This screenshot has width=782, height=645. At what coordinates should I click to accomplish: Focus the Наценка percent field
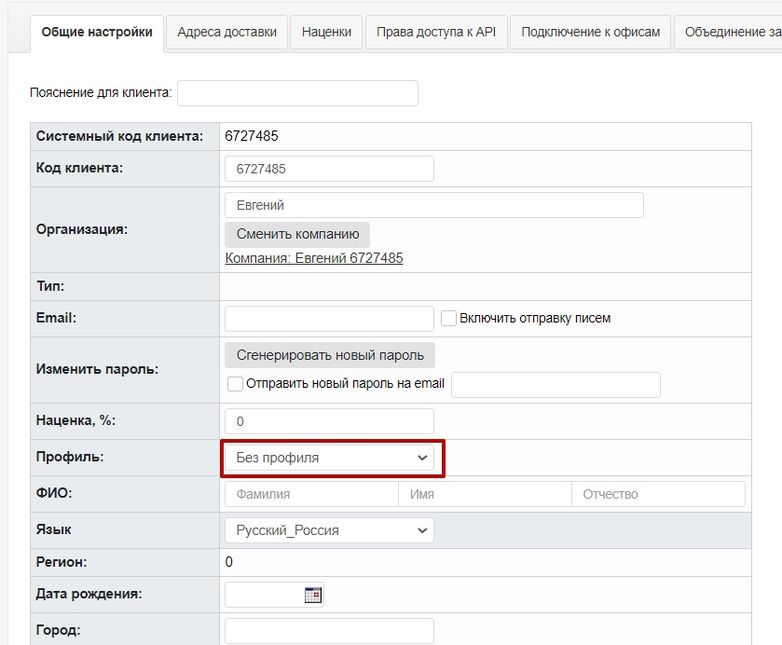pos(329,422)
